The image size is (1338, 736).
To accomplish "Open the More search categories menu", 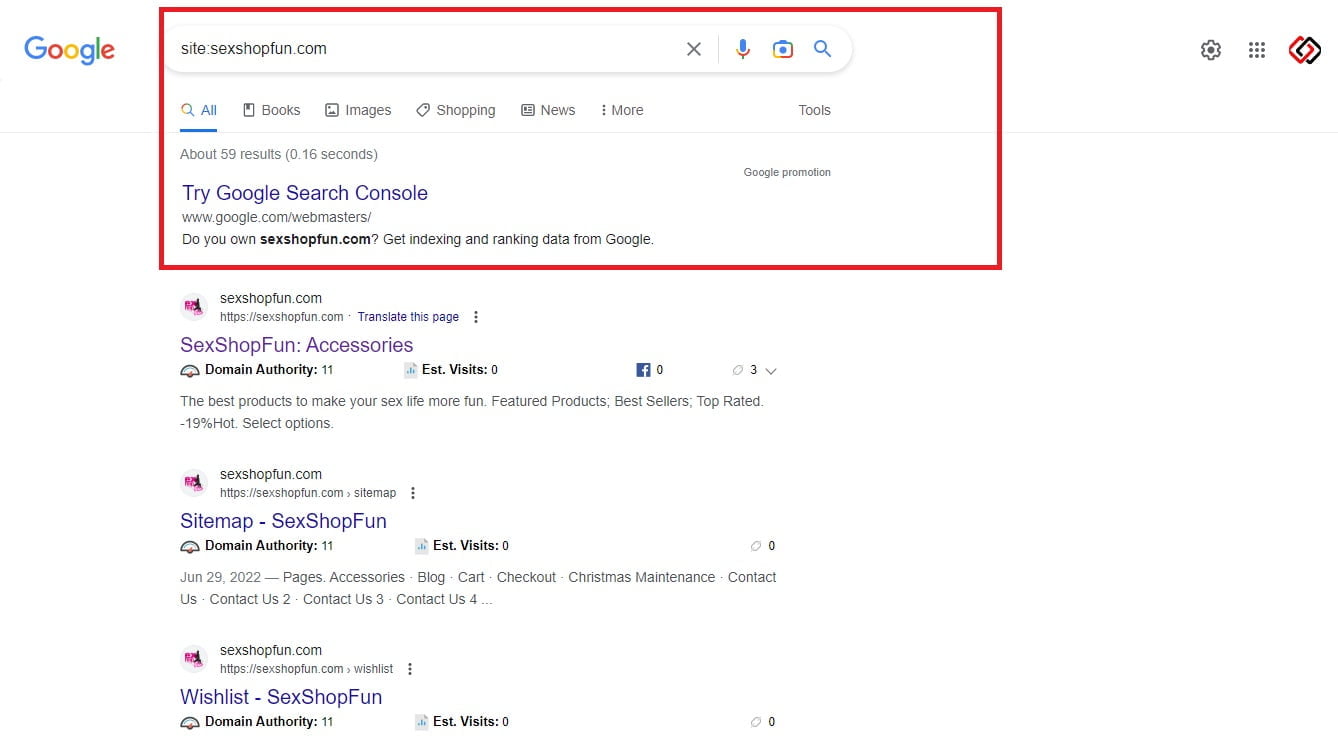I will coord(622,110).
